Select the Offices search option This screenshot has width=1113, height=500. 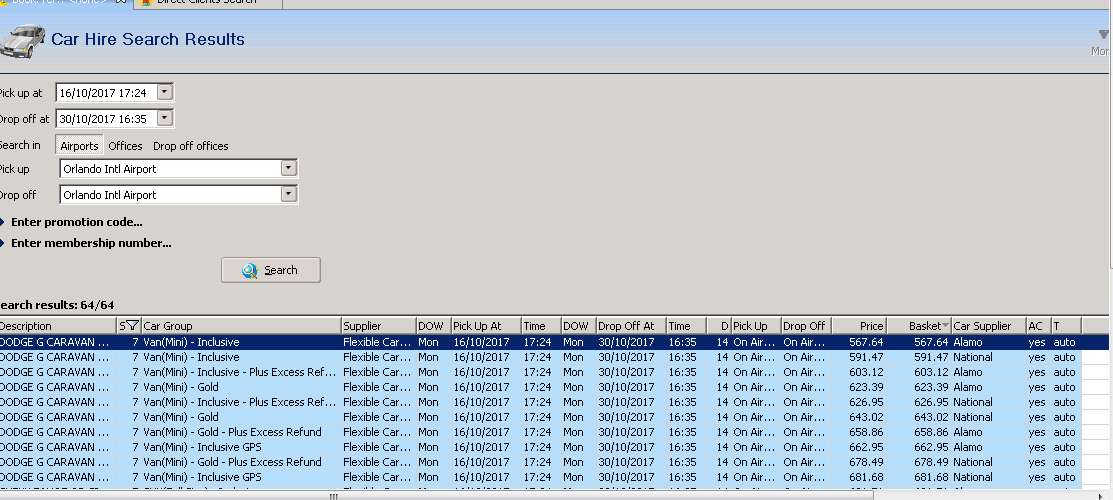pos(125,146)
